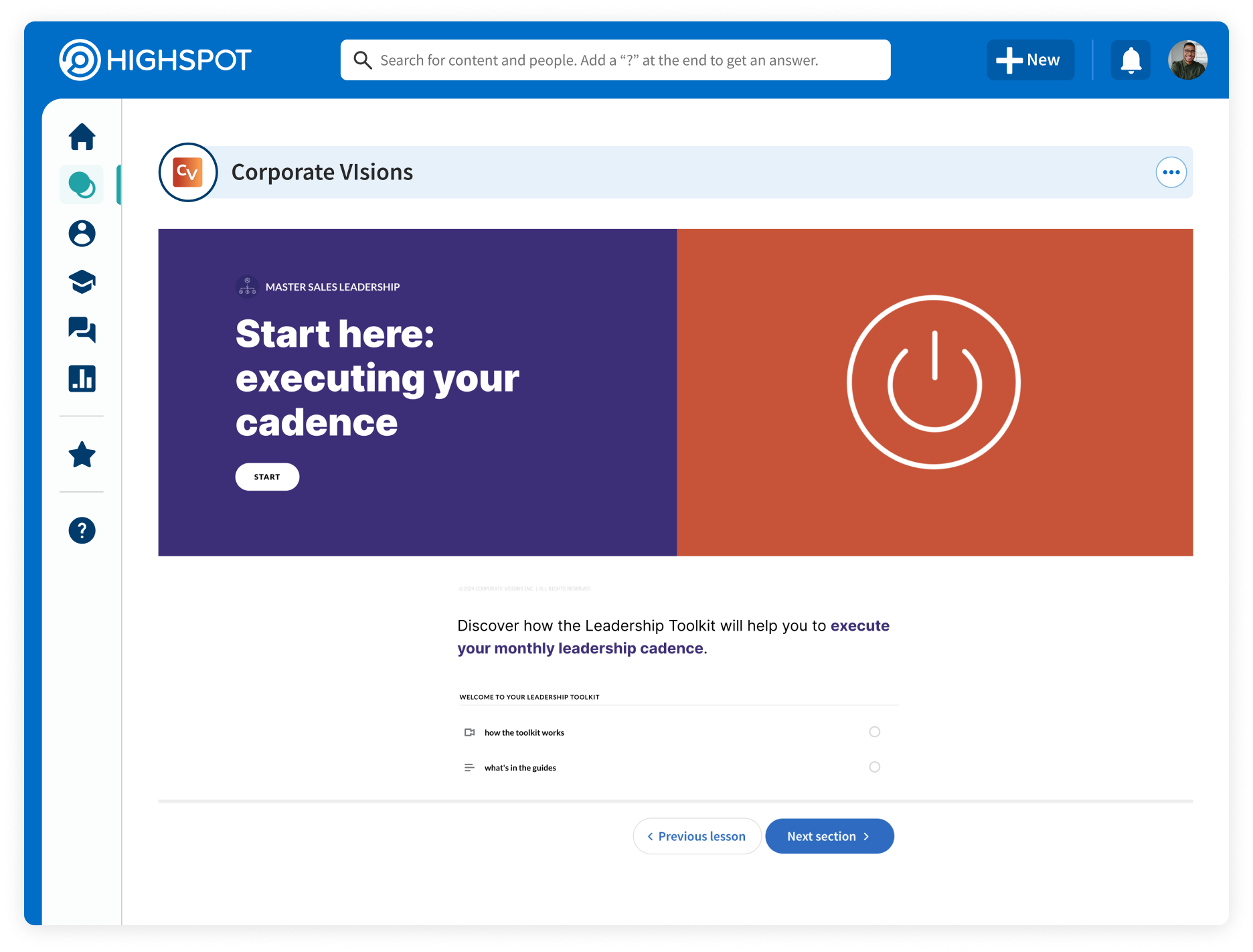Screen dimensions: 1253x952
Task: Open the People profile sidebar icon
Action: pyautogui.click(x=82, y=234)
